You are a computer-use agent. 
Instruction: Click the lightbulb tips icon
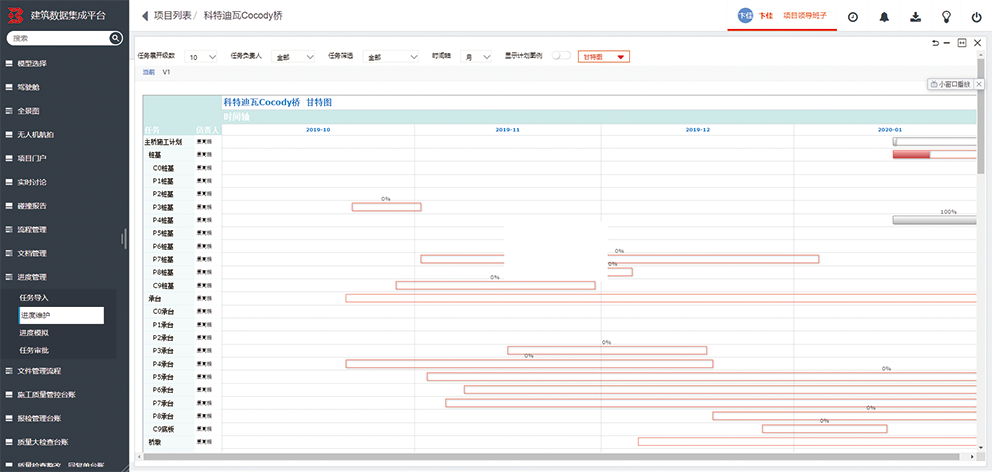coord(946,17)
